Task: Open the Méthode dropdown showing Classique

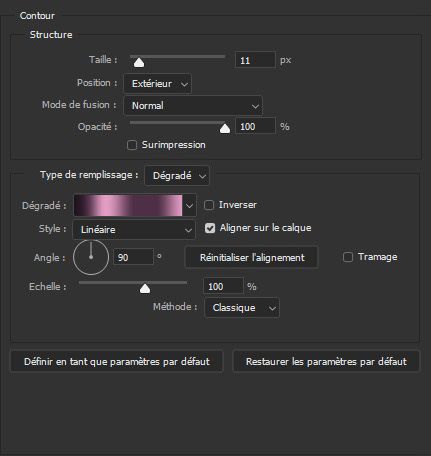Action: point(242,307)
